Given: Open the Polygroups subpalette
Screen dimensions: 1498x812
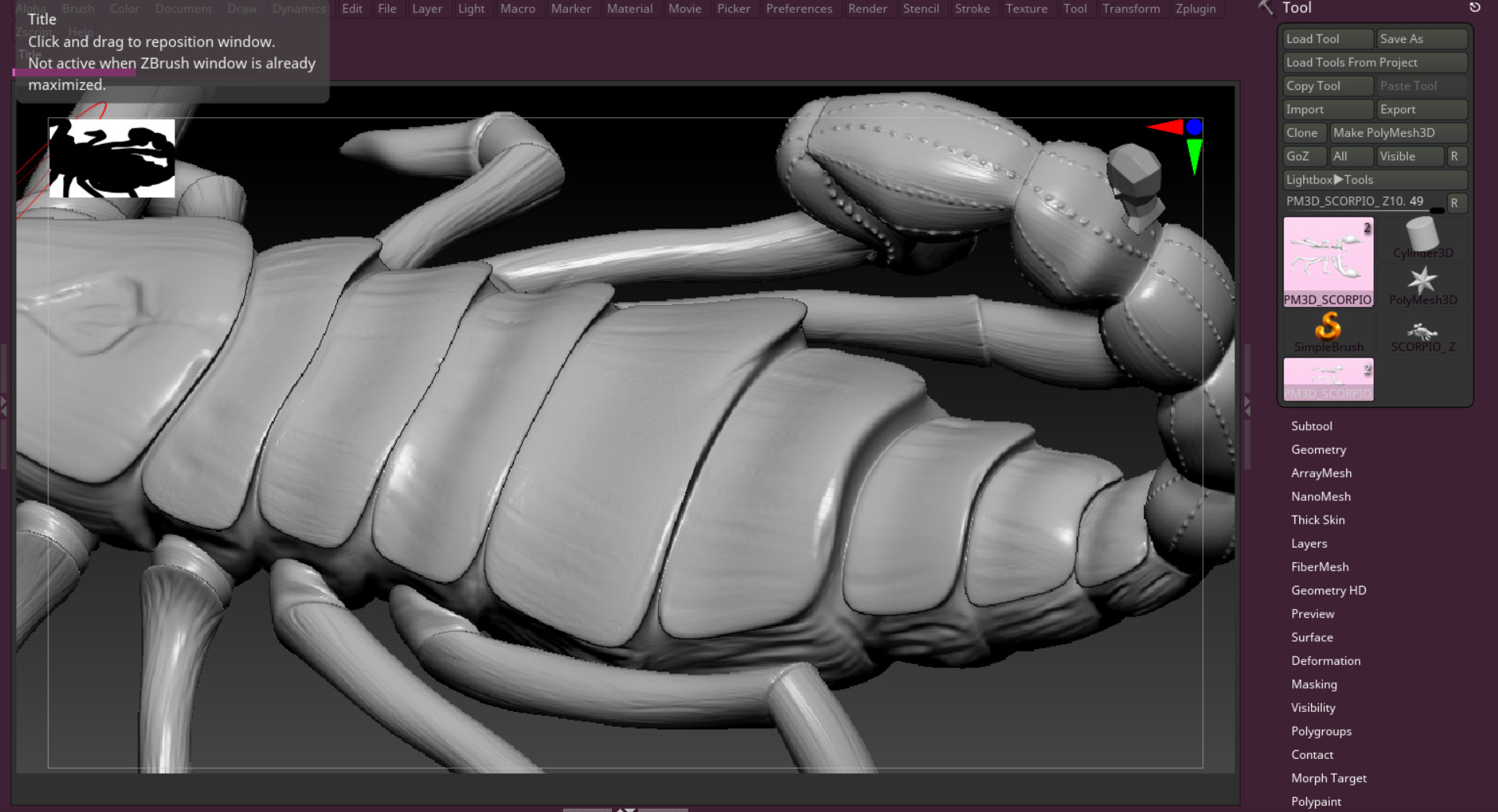Looking at the screenshot, I should tap(1321, 731).
